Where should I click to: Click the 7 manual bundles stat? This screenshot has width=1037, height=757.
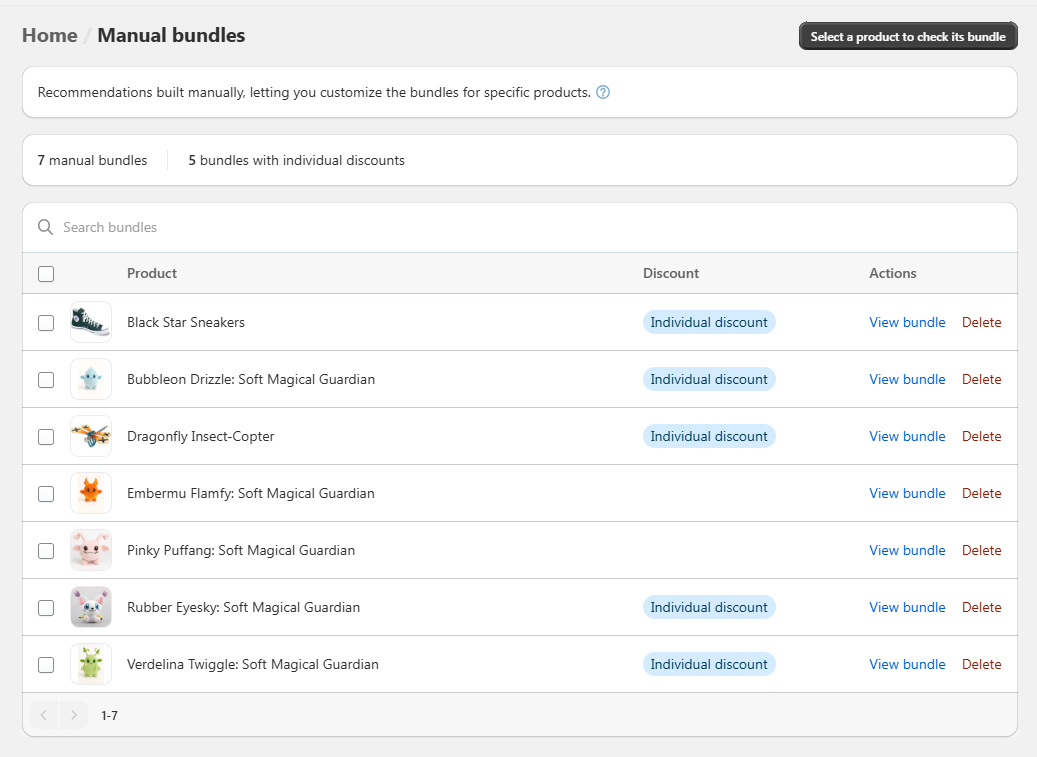tap(92, 161)
